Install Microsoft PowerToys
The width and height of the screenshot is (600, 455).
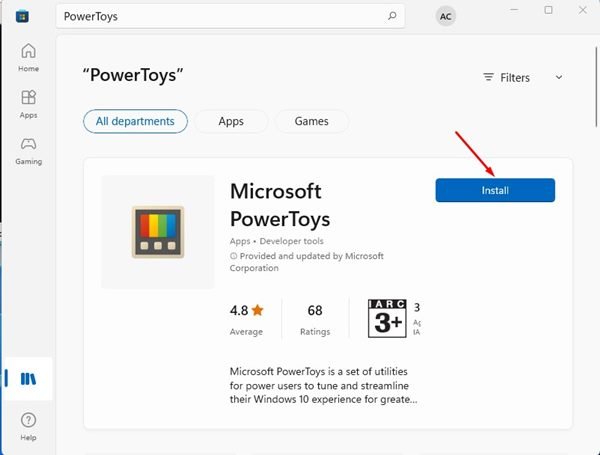click(x=495, y=190)
